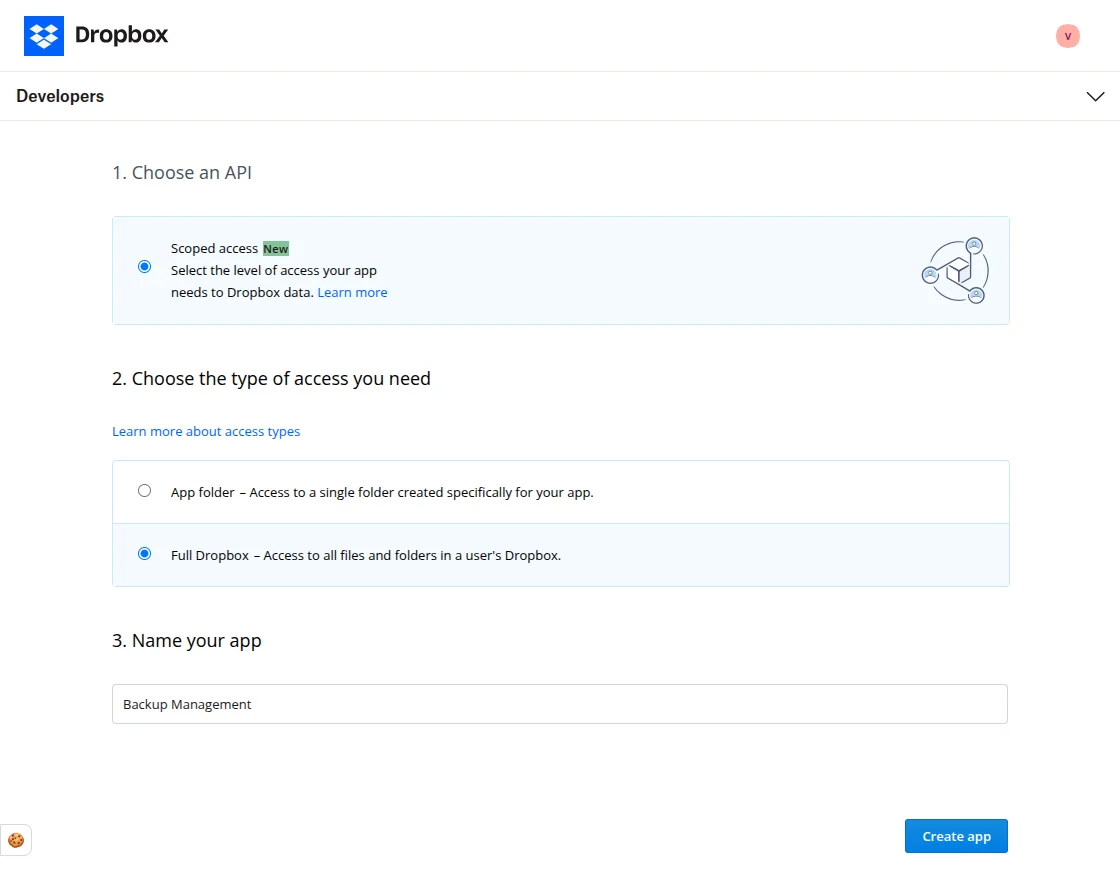Click '2. Choose the type of access' heading

point(271,379)
